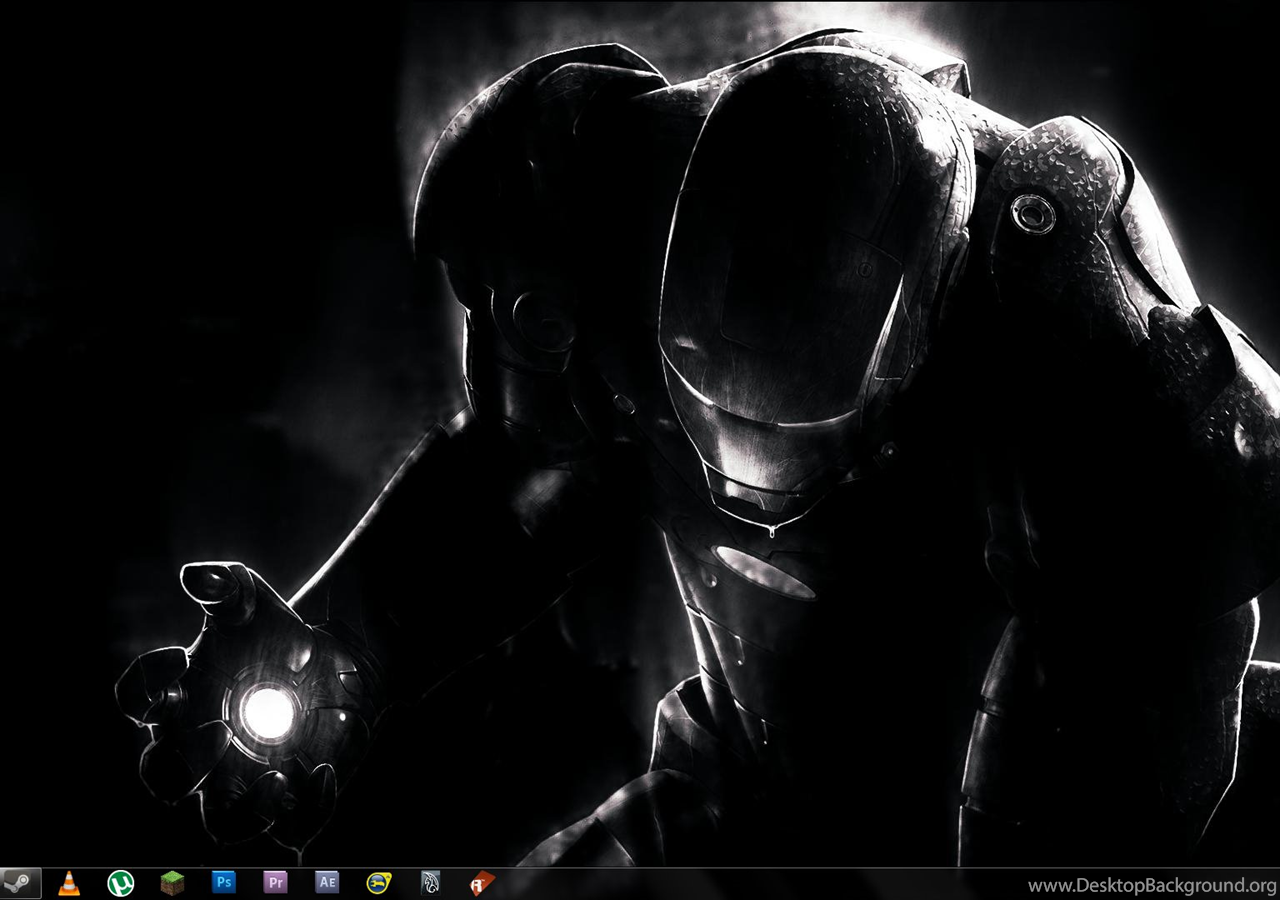The image size is (1280, 900).
Task: Open Adobe Photoshop (Ps) icon
Action: click(x=224, y=882)
